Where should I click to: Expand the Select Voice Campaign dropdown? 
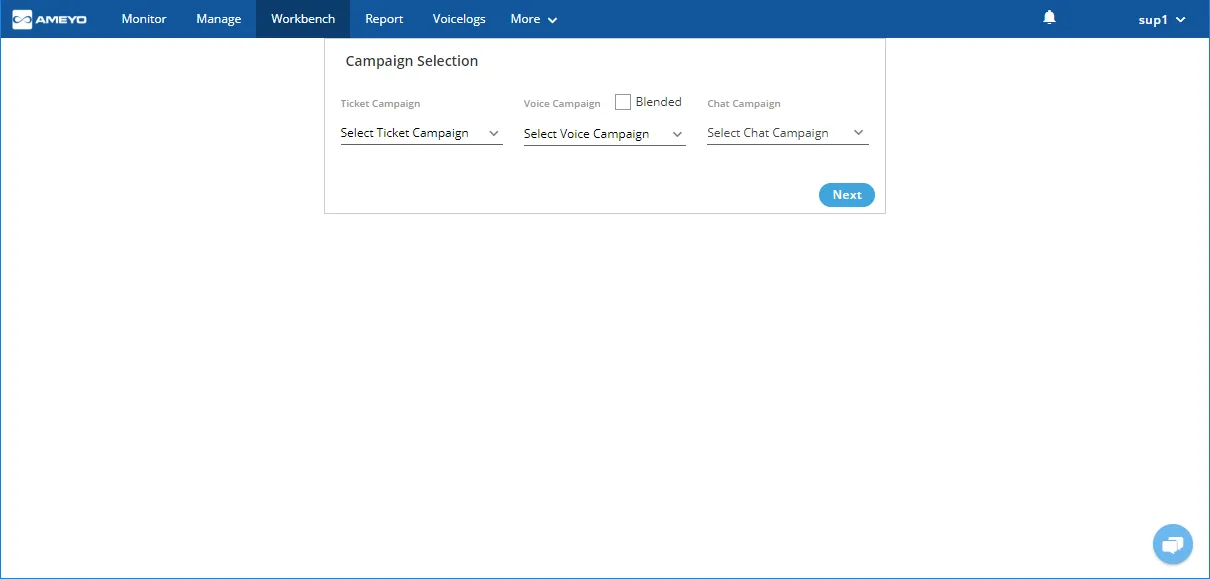pos(604,134)
